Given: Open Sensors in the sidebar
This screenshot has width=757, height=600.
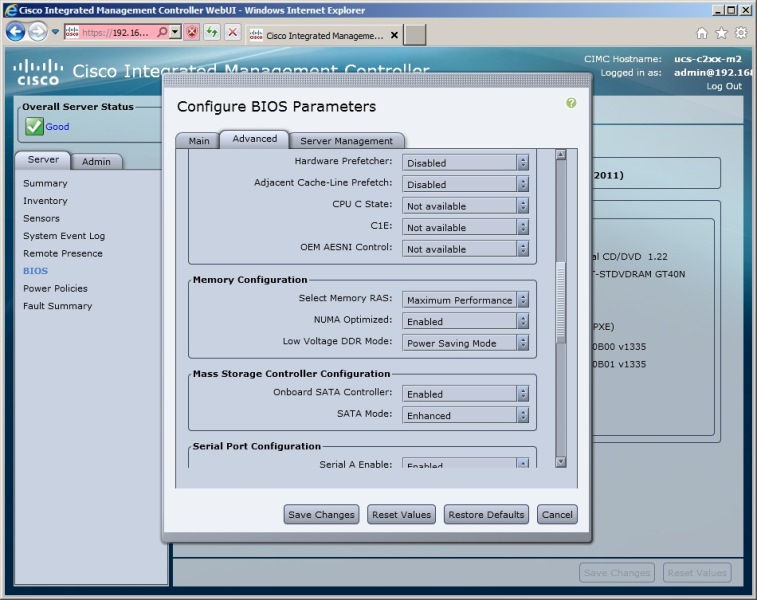Looking at the screenshot, I should point(42,218).
